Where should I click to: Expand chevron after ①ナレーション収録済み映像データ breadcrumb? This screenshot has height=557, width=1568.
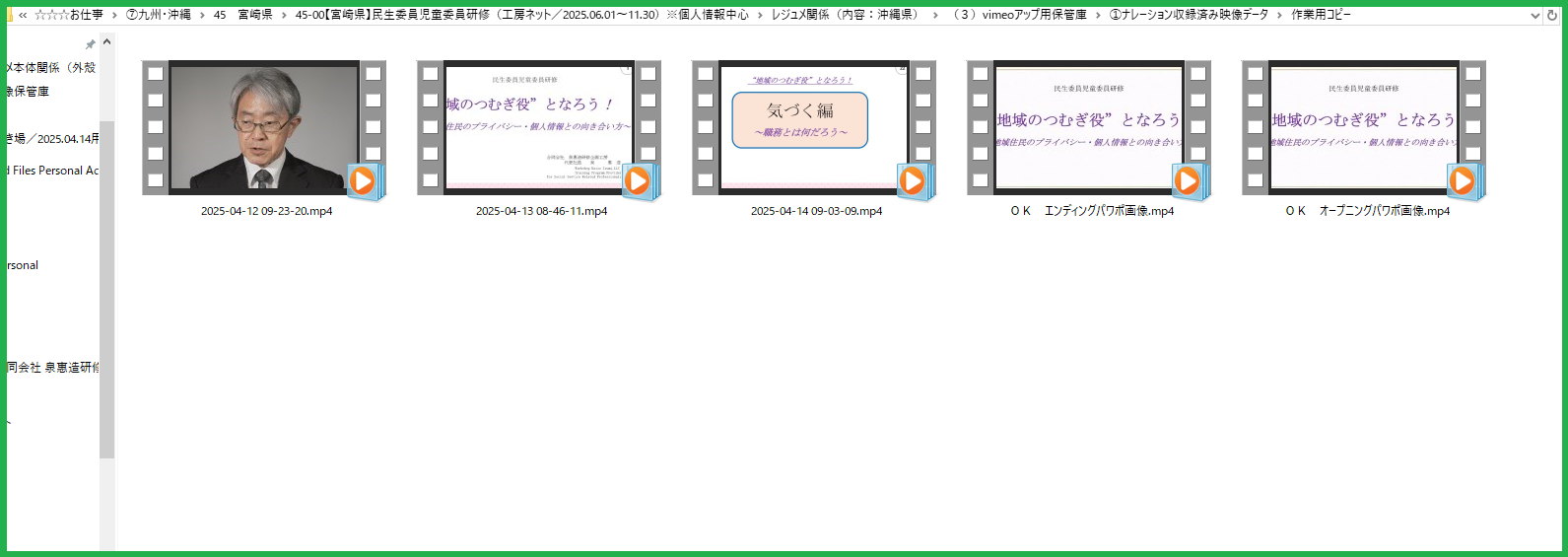point(1280,15)
